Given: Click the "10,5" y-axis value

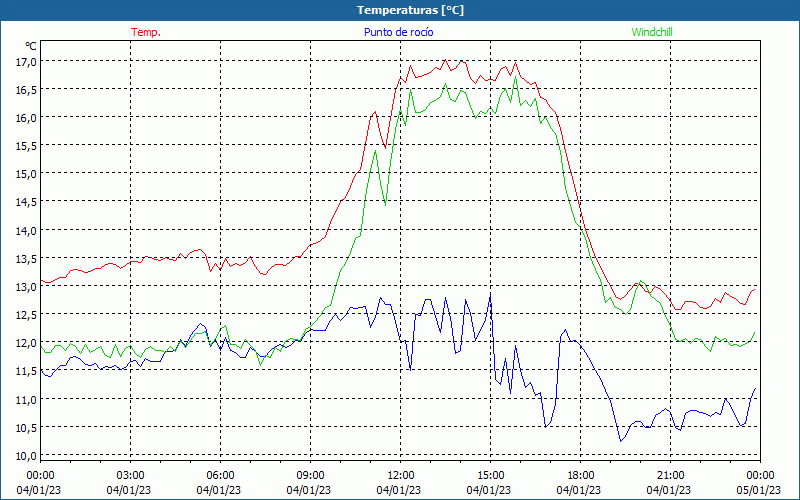Looking at the screenshot, I should tap(27, 428).
